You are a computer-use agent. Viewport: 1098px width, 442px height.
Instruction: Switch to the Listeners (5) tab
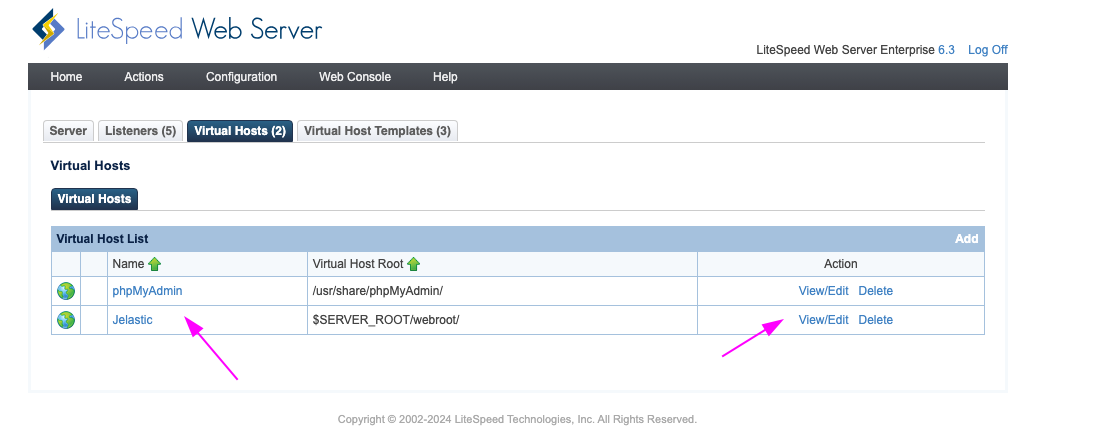pyautogui.click(x=141, y=131)
